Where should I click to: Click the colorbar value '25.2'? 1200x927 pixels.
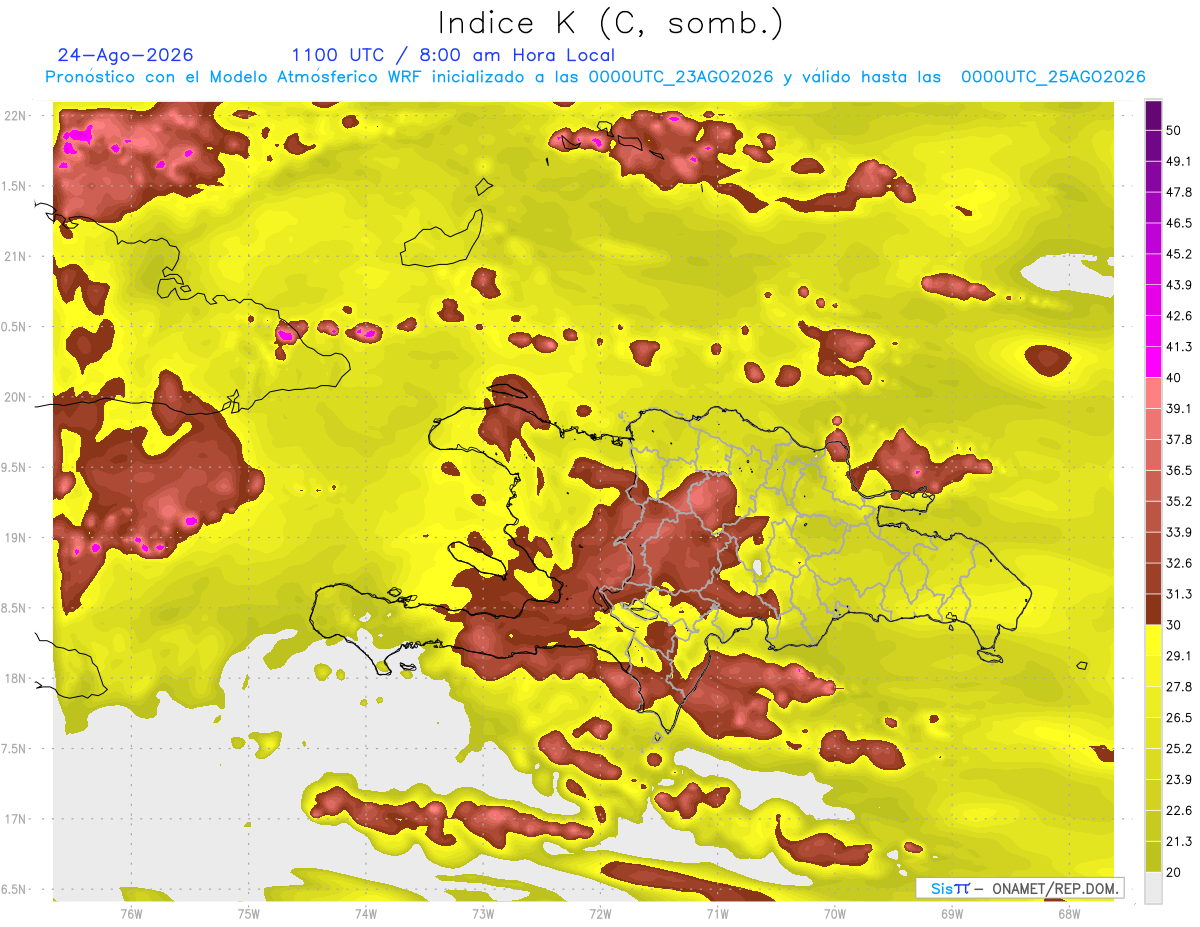(1179, 748)
